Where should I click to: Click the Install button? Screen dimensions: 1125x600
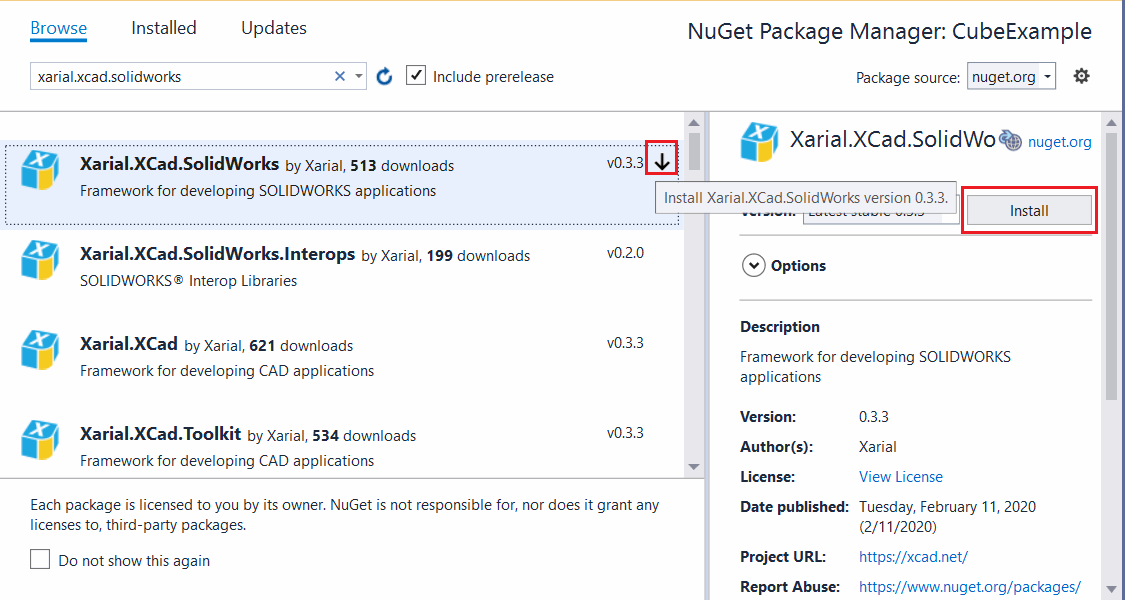click(x=1029, y=211)
